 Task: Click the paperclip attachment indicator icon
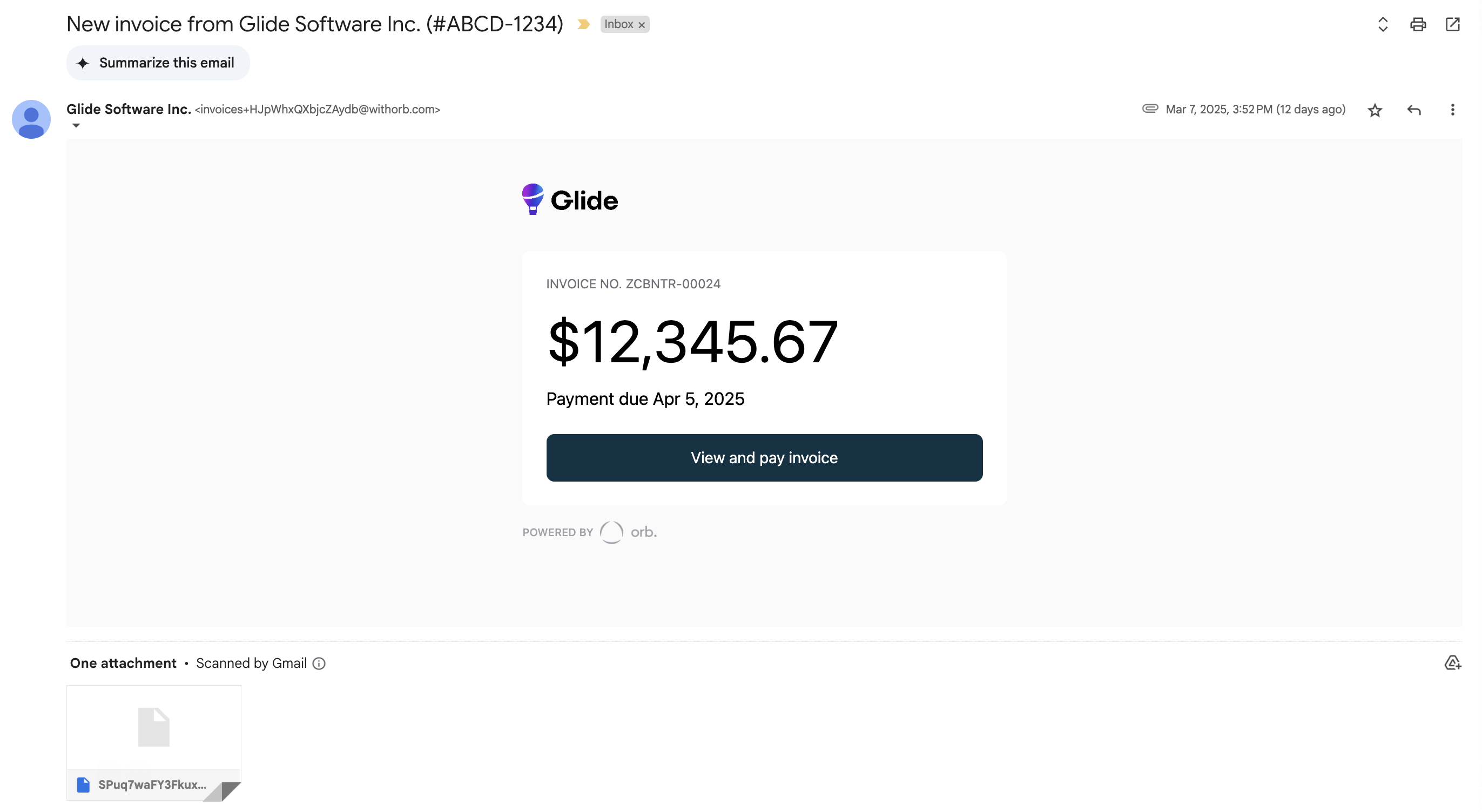(x=1149, y=109)
